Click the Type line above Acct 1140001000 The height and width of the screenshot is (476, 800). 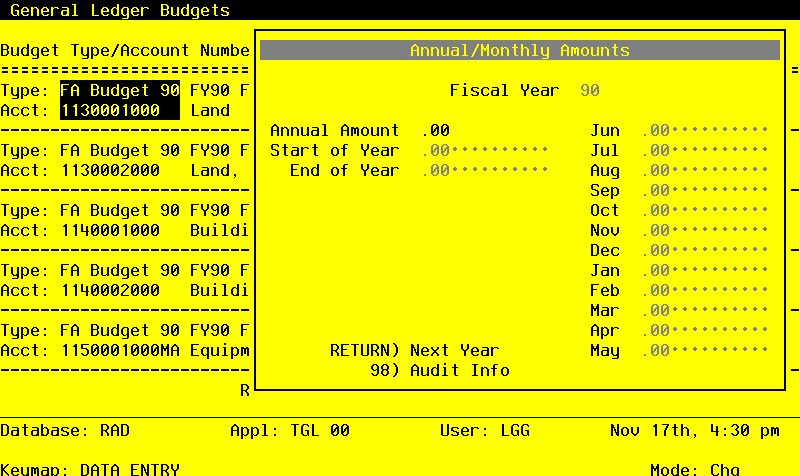(124, 210)
